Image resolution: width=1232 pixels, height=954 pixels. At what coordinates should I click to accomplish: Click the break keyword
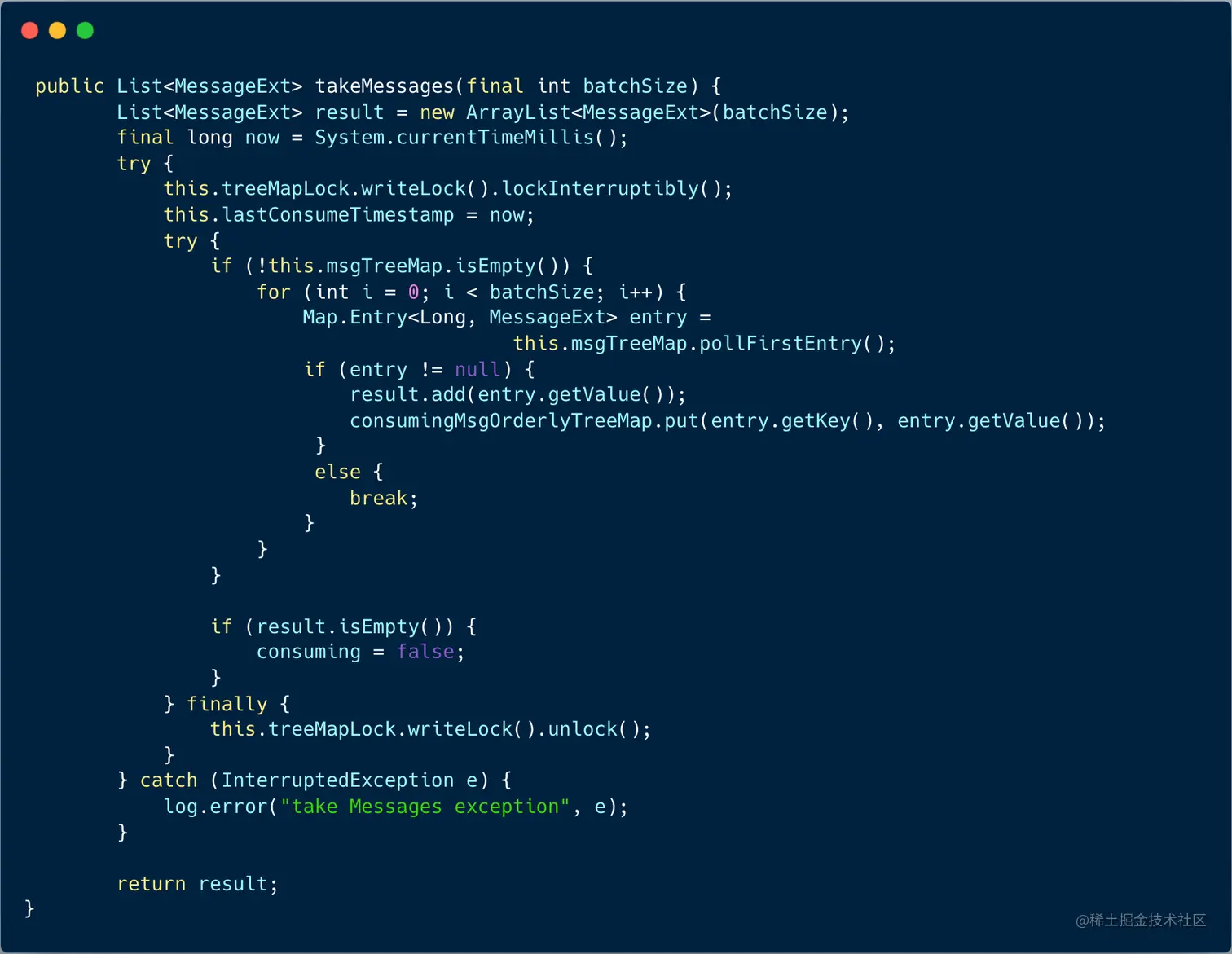coord(379,499)
